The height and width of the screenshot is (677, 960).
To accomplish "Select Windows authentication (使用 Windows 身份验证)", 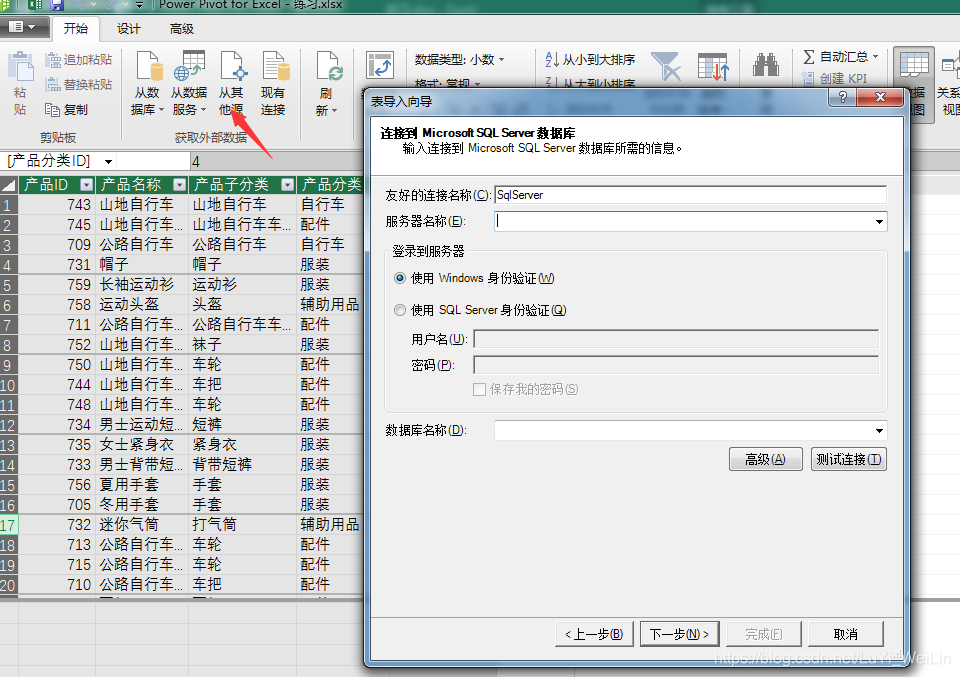I will coord(400,279).
